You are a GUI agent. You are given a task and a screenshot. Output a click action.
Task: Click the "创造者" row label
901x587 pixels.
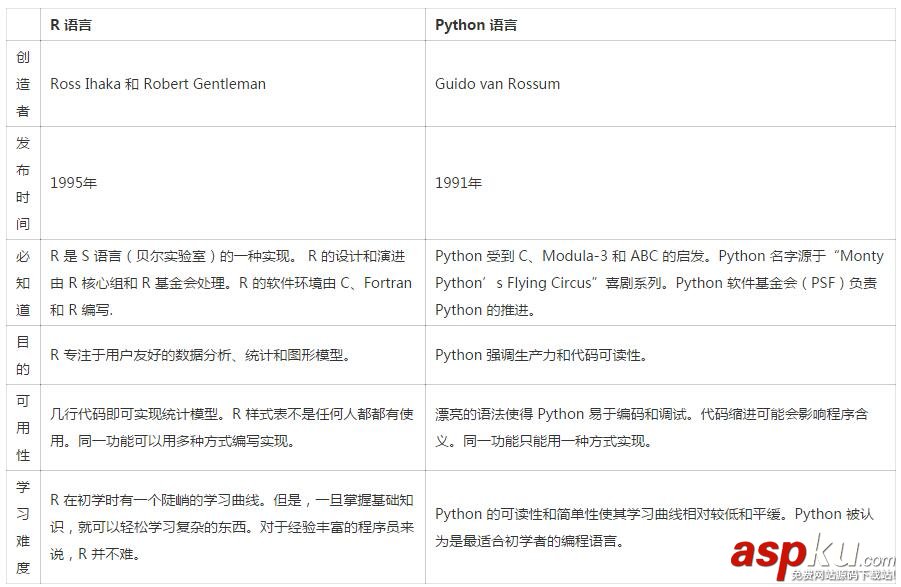click(x=22, y=84)
